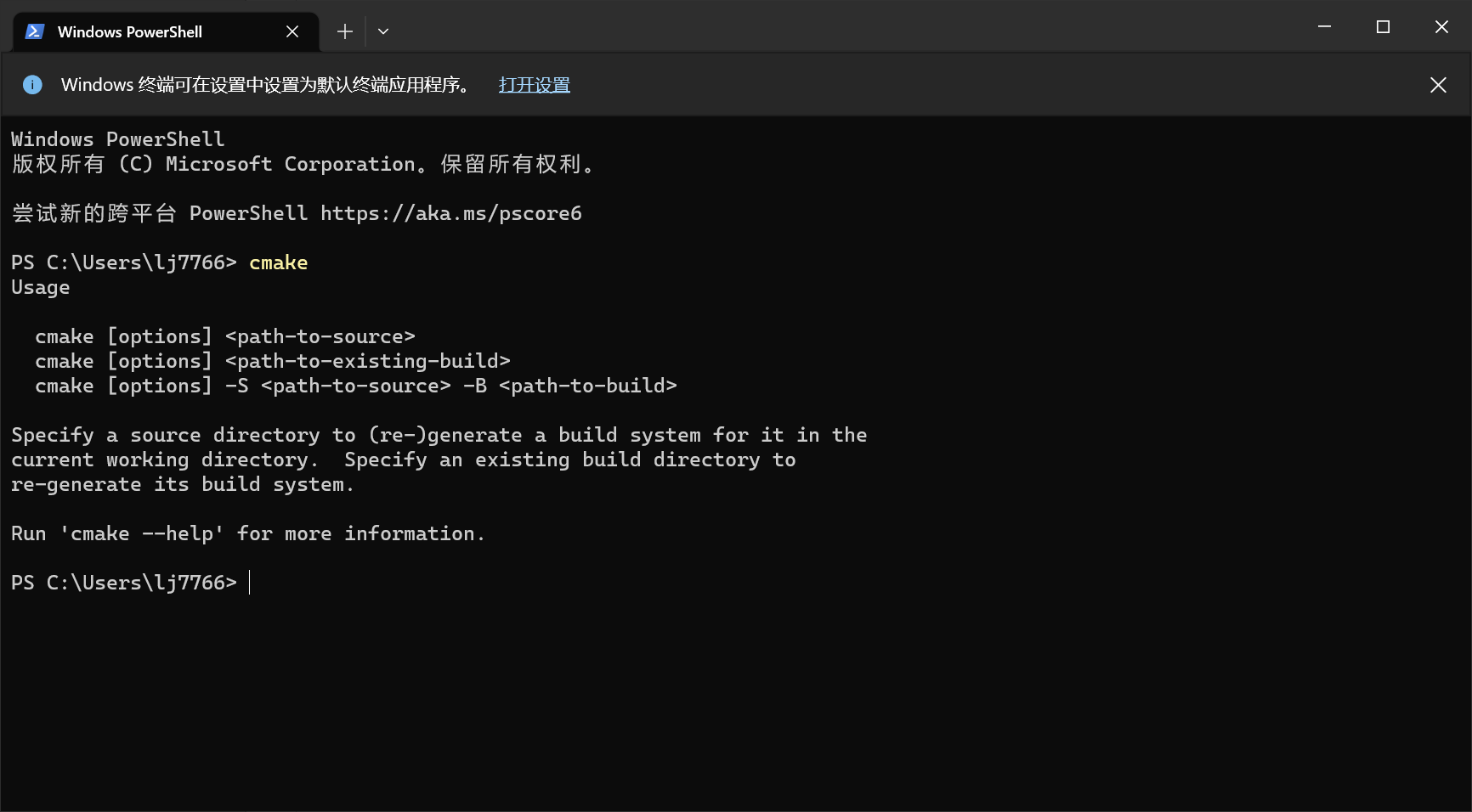Image resolution: width=1472 pixels, height=812 pixels.
Task: Click the notification message about default terminal
Action: (x=265, y=85)
